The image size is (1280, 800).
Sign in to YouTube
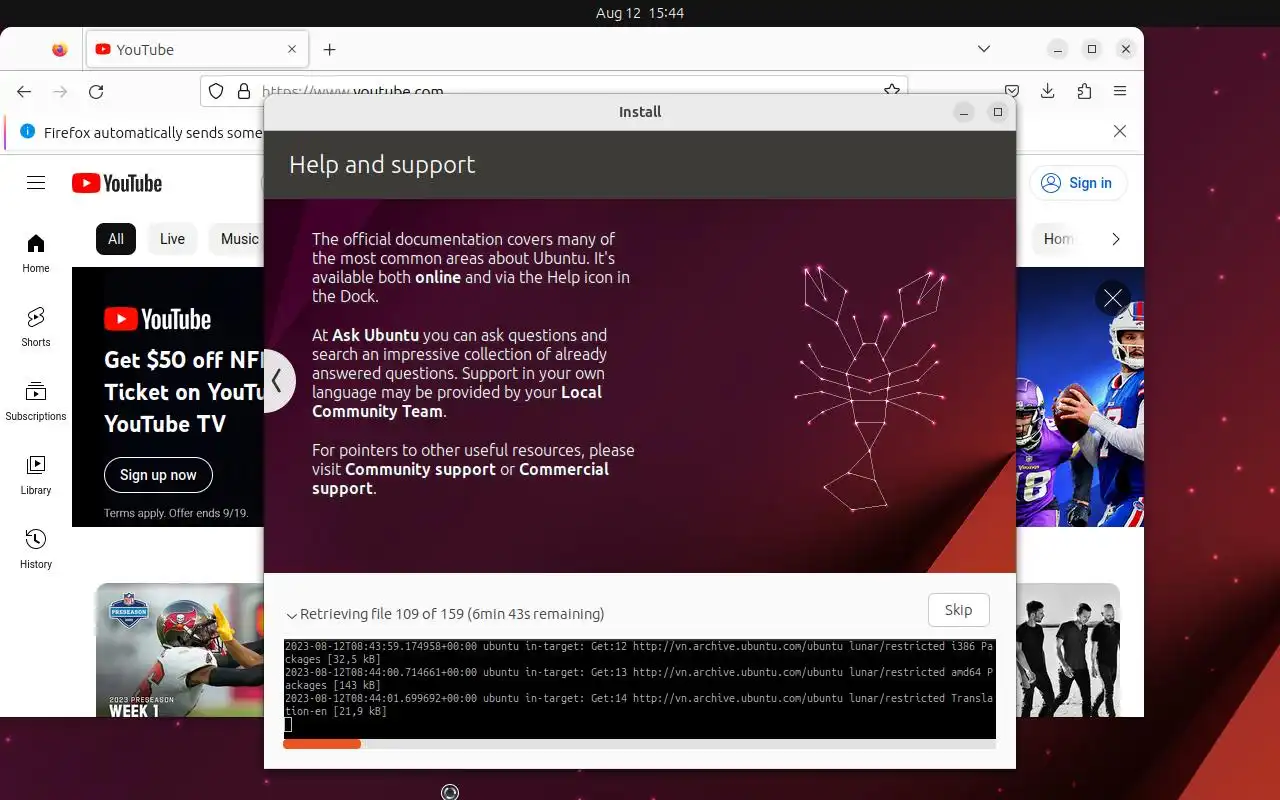click(1078, 183)
